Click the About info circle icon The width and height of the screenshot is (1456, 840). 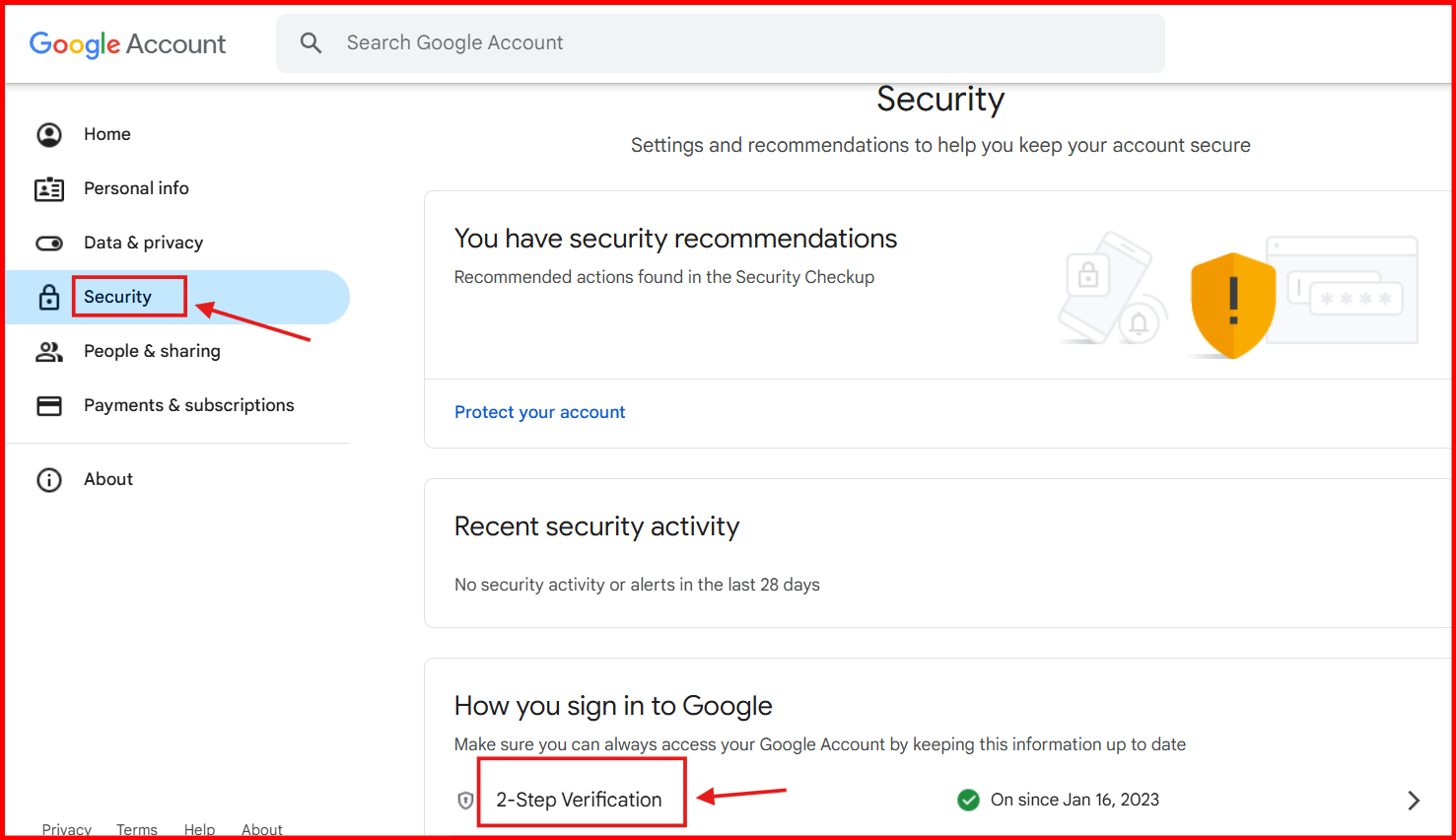[x=49, y=480]
